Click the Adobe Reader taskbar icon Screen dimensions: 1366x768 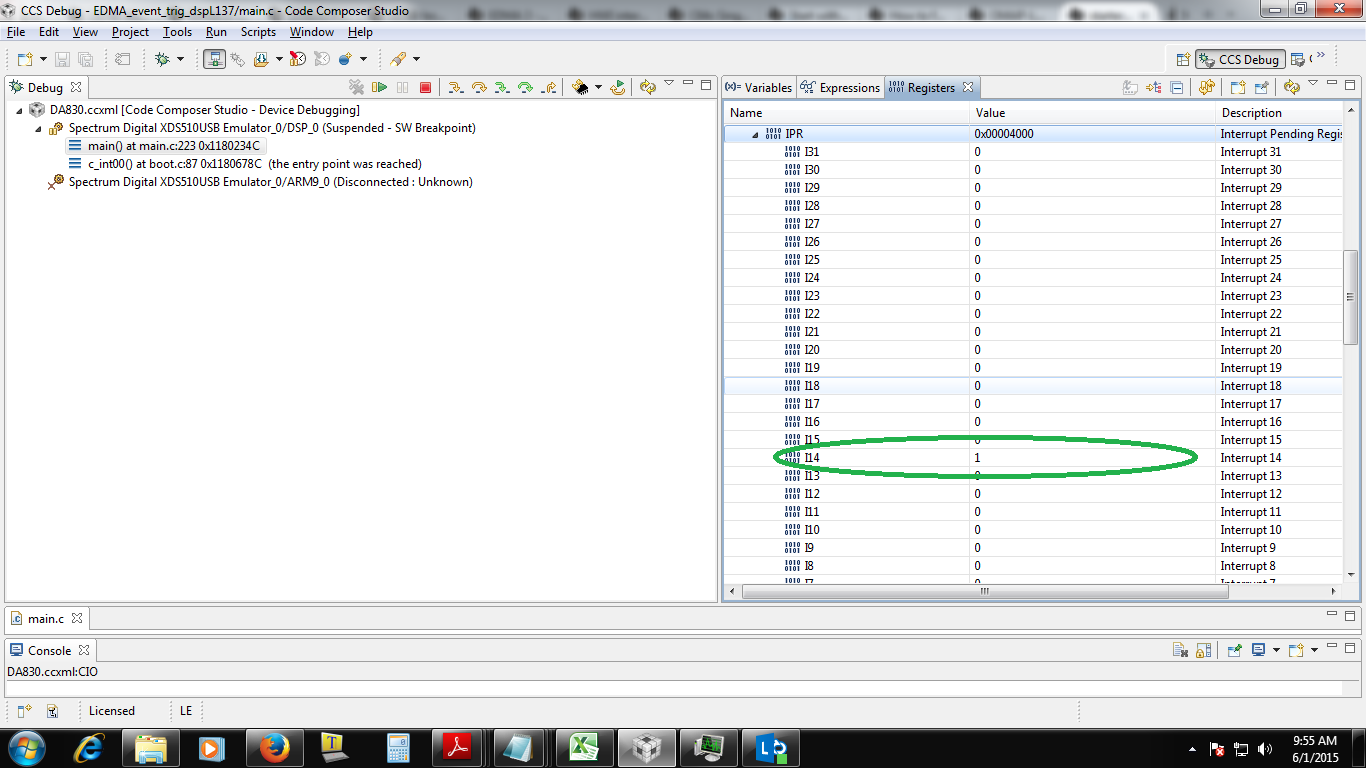pos(458,748)
